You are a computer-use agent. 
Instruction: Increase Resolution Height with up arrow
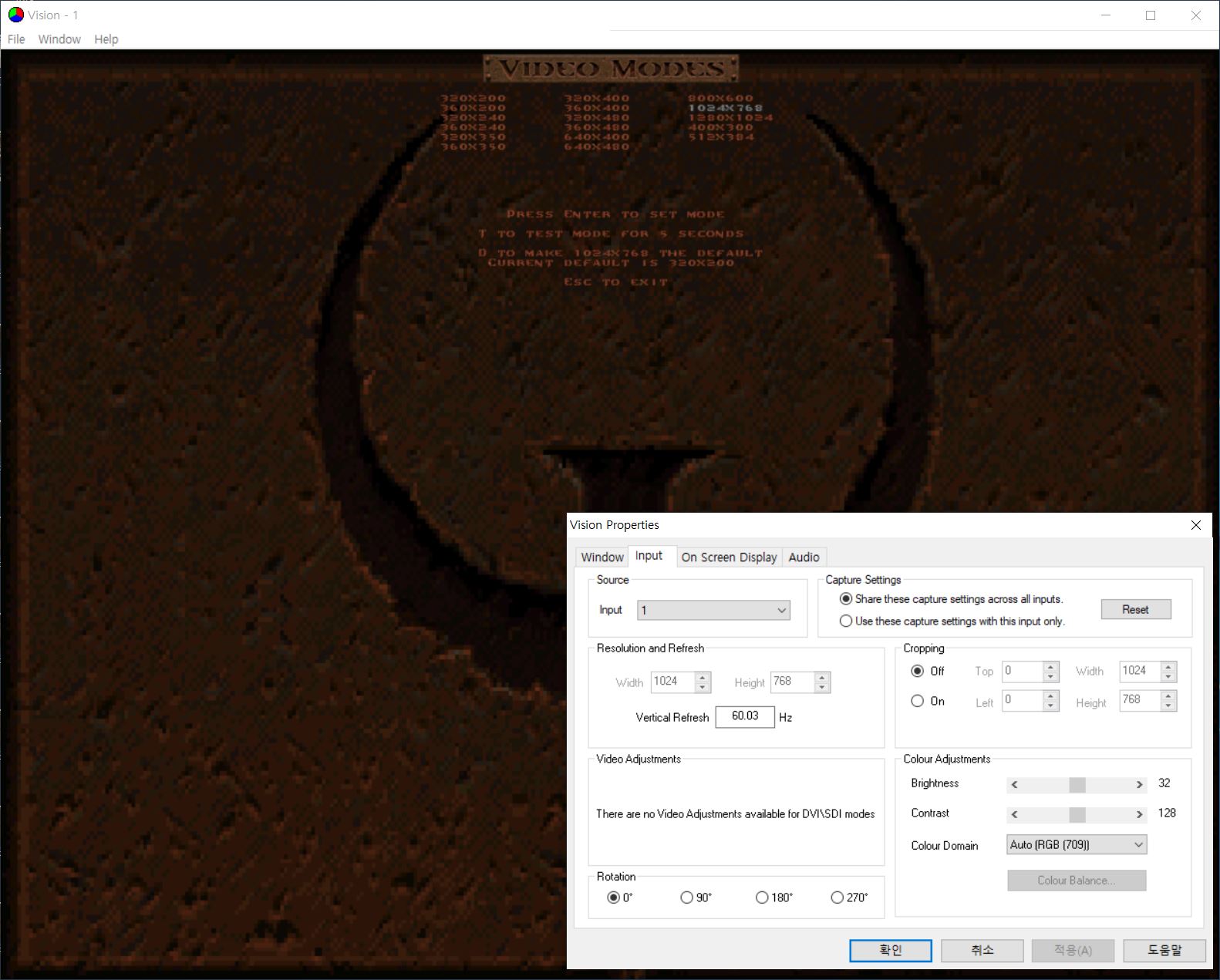(x=823, y=677)
